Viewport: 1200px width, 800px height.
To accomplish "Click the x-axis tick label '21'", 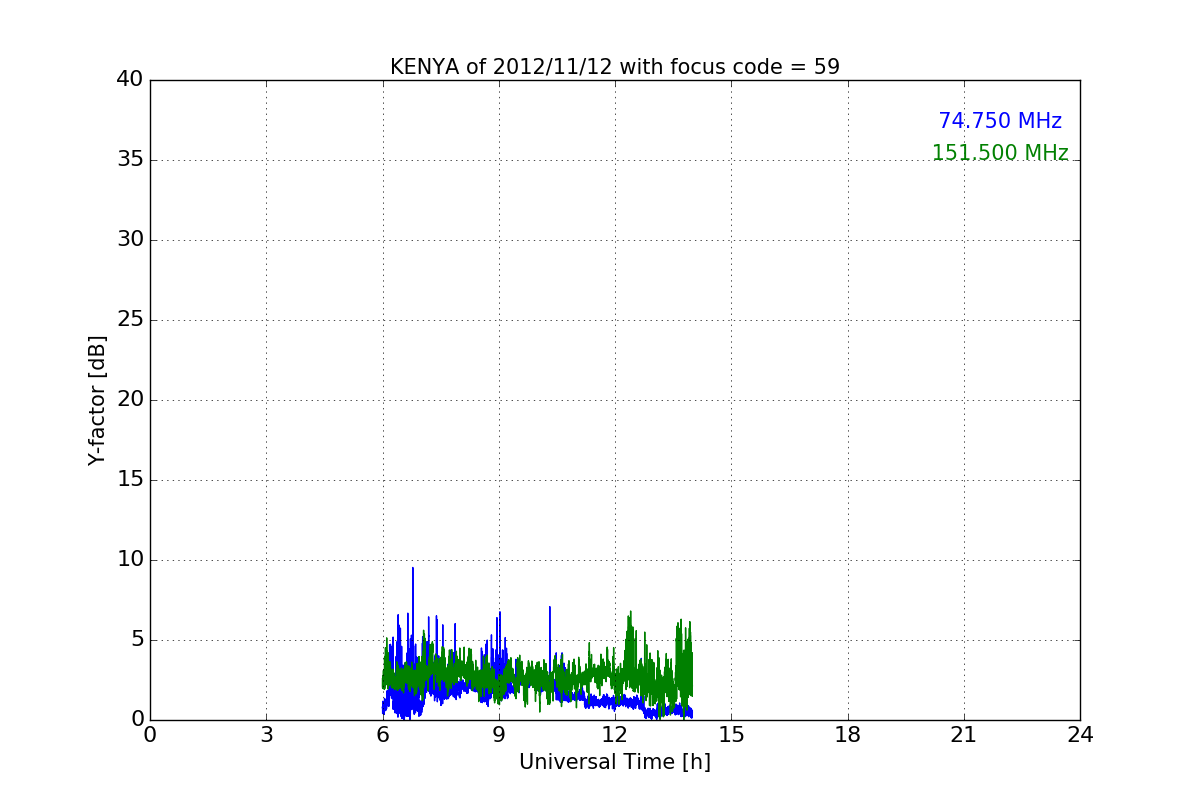I will (x=964, y=735).
